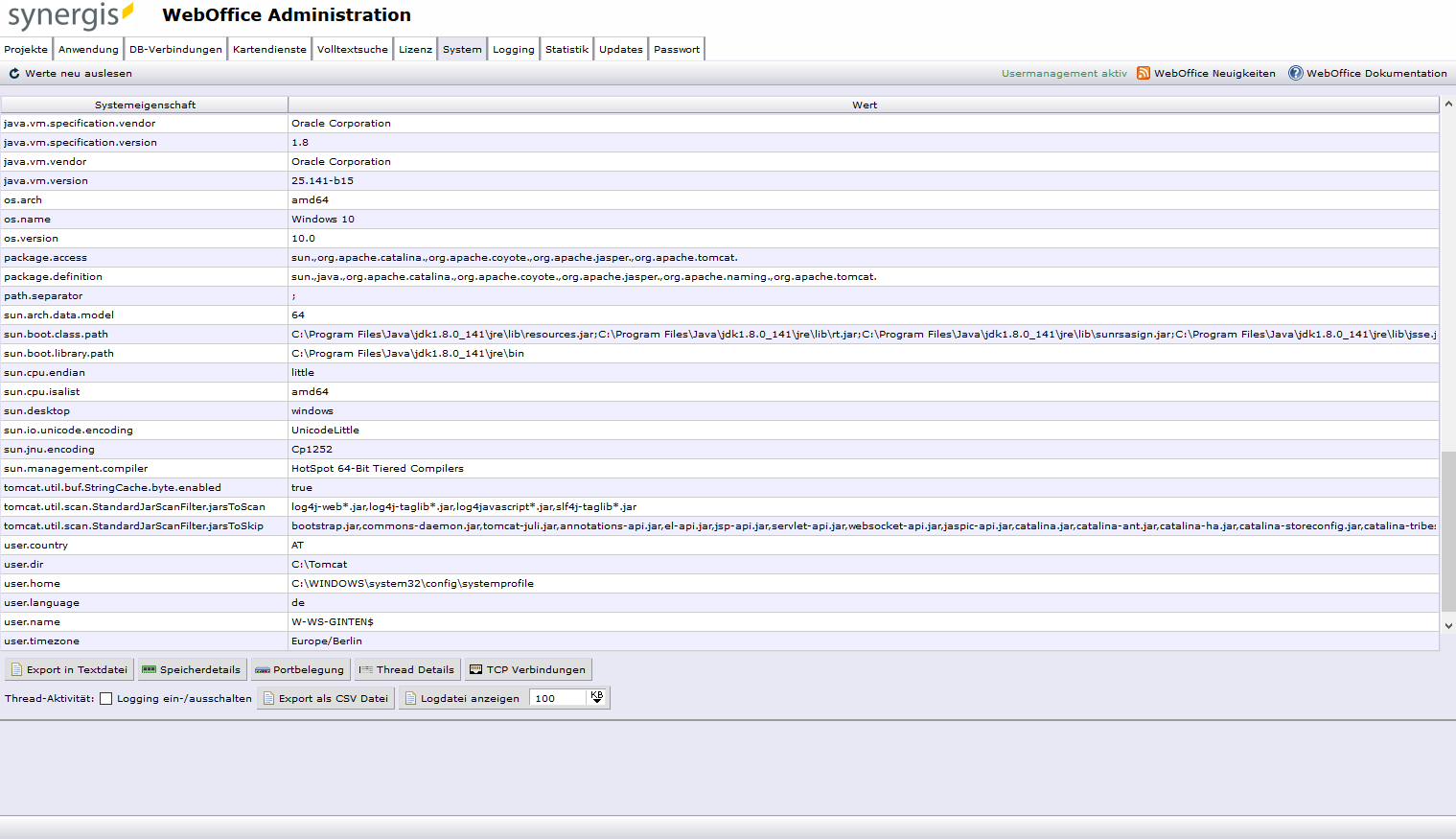Open the Logging tab
The image size is (1456, 839).
pyautogui.click(x=513, y=48)
